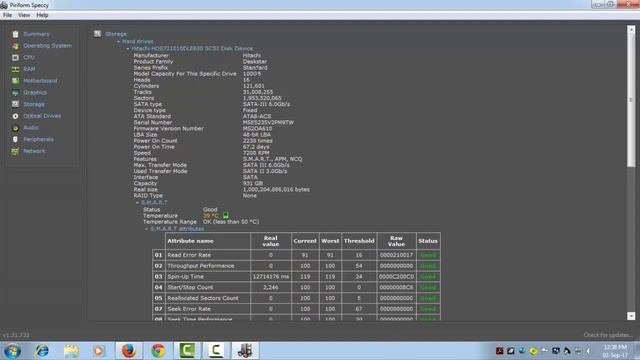Open the green C application taskbar icon
640x360 pixels.
[x=187, y=351]
